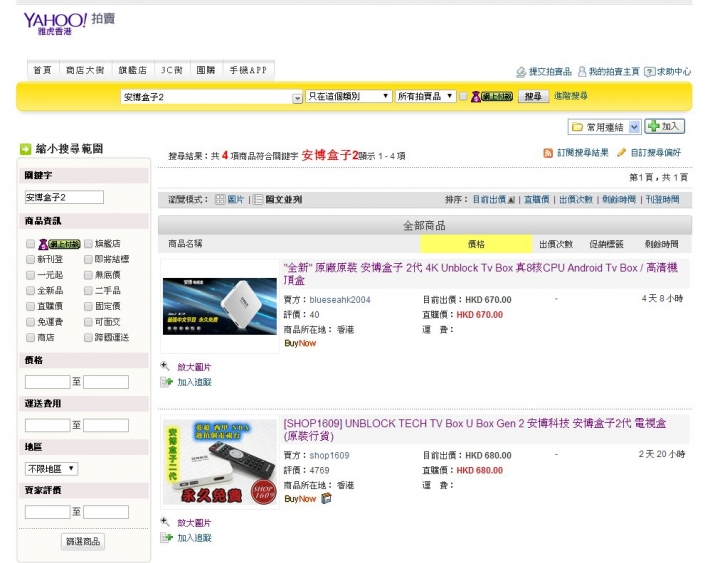Viewport: 720px width, 563px height.
Task: Click the white TV box product thumbnail
Action: [x=220, y=306]
